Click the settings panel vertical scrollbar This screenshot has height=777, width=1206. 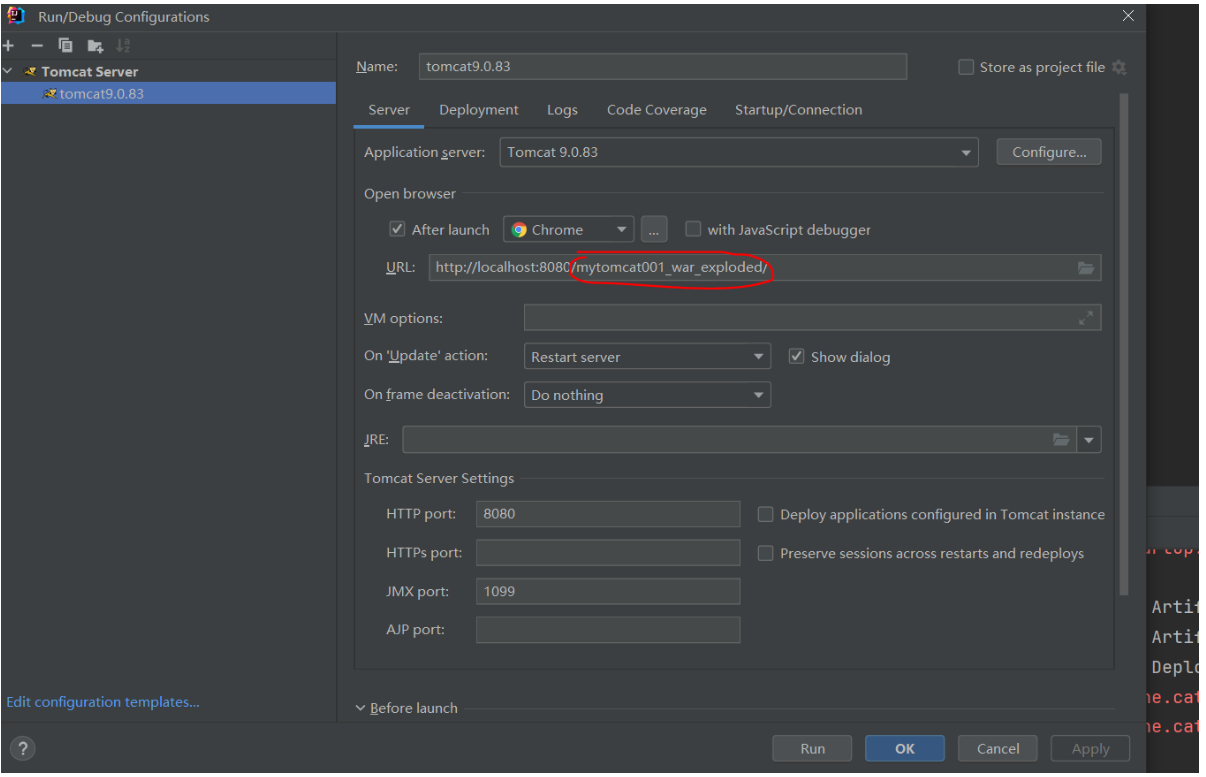click(1124, 345)
